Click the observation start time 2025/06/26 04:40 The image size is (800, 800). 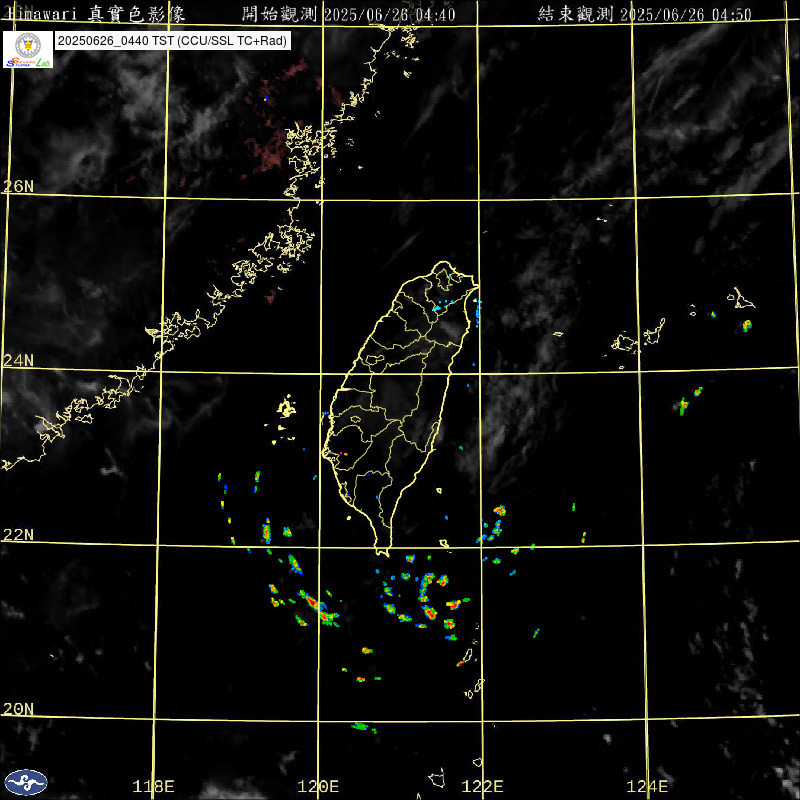coord(390,14)
